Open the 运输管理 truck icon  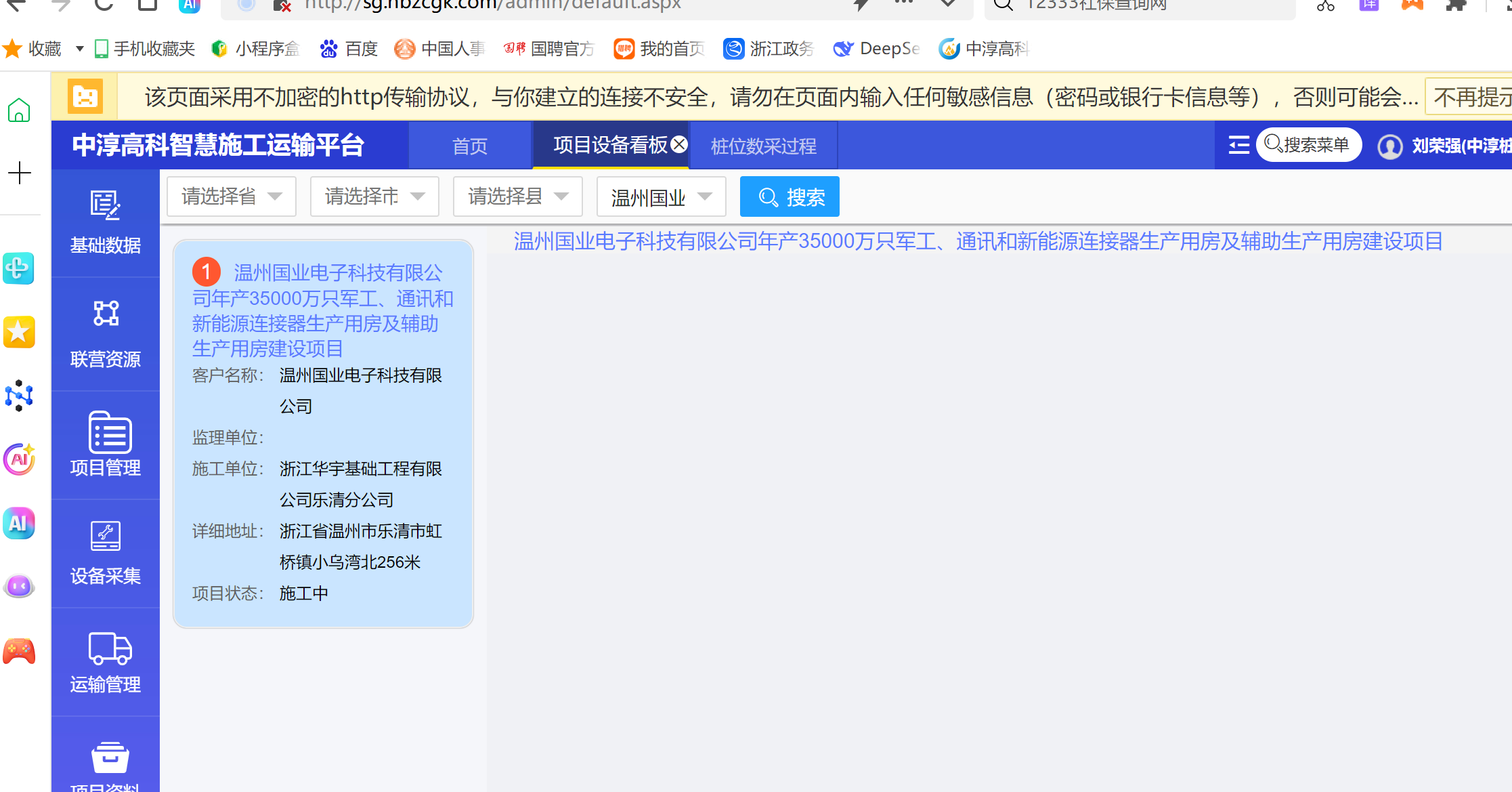point(110,648)
